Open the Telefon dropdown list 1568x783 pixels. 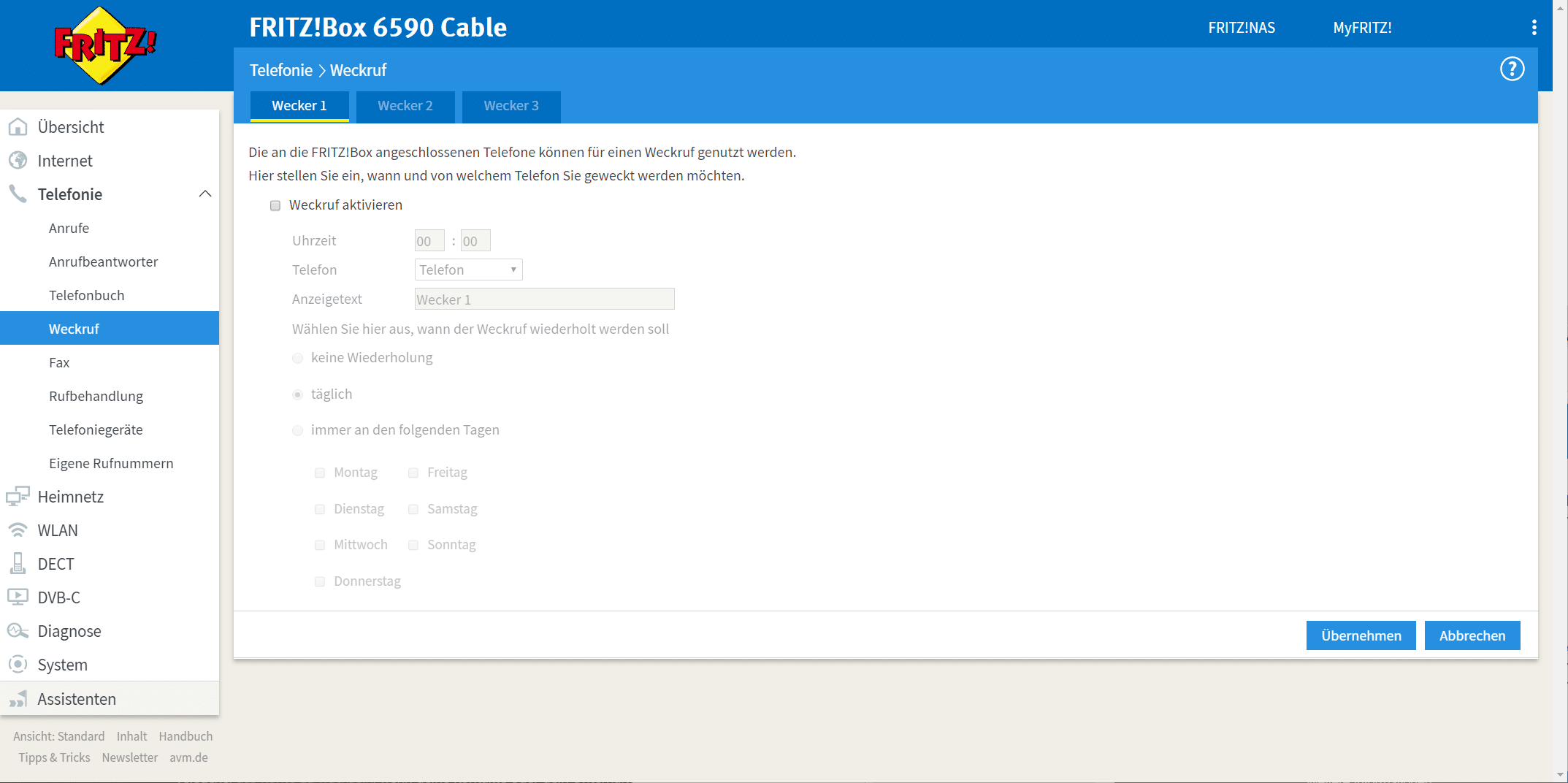(468, 270)
